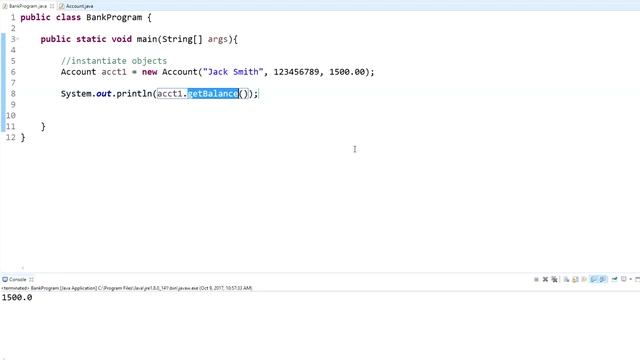This screenshot has height=360, width=640.
Task: Click the terminated launch description line
Action: (x=127, y=288)
